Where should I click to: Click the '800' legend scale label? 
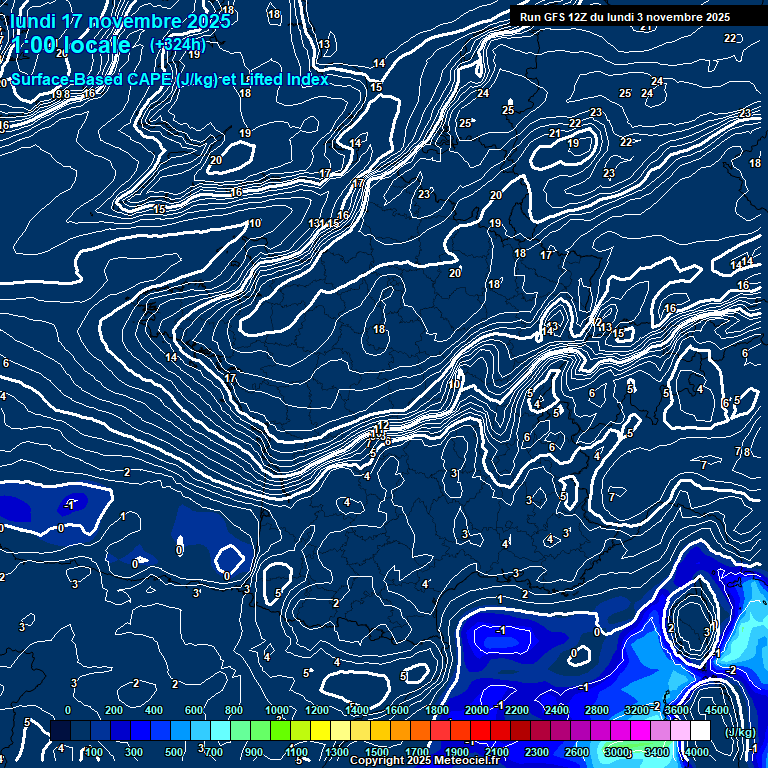234,710
